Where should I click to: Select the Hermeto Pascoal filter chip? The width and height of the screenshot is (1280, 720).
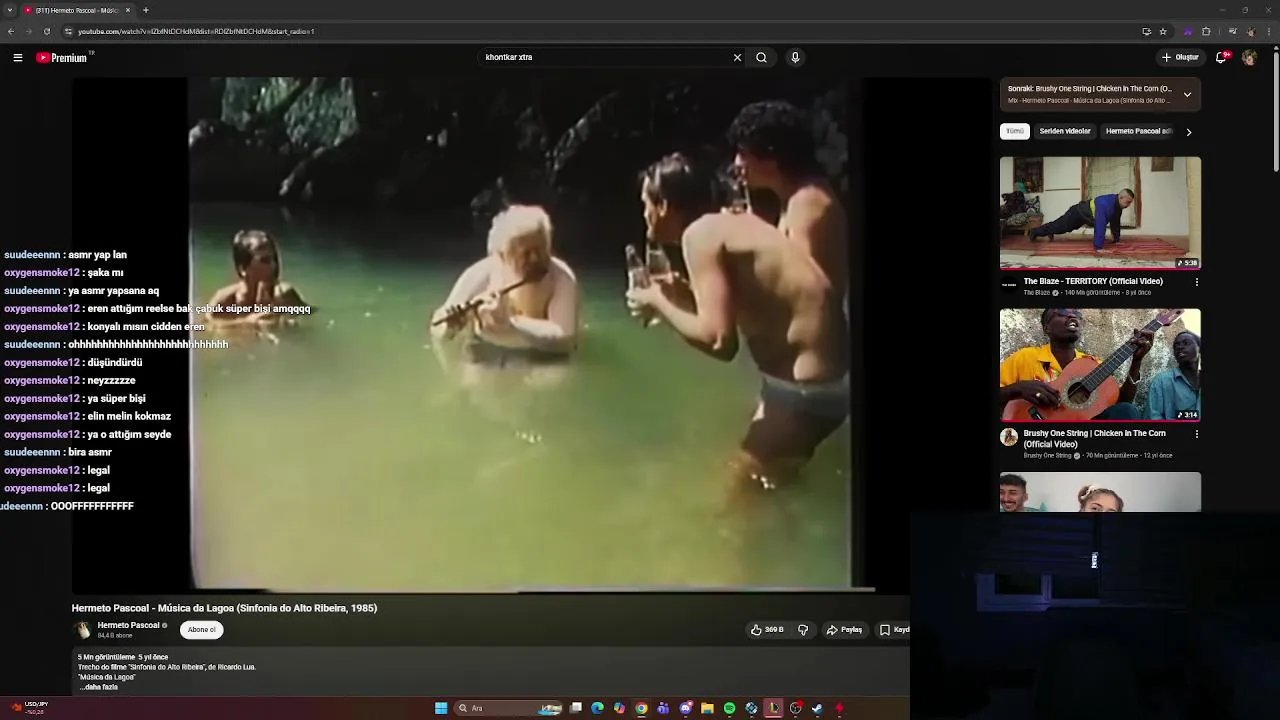click(1138, 131)
